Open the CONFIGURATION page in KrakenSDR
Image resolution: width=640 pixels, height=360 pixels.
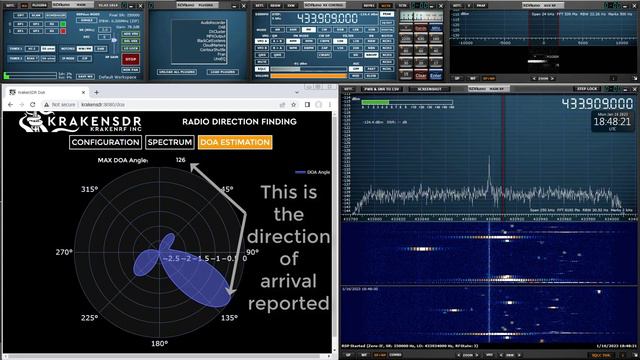(x=105, y=142)
